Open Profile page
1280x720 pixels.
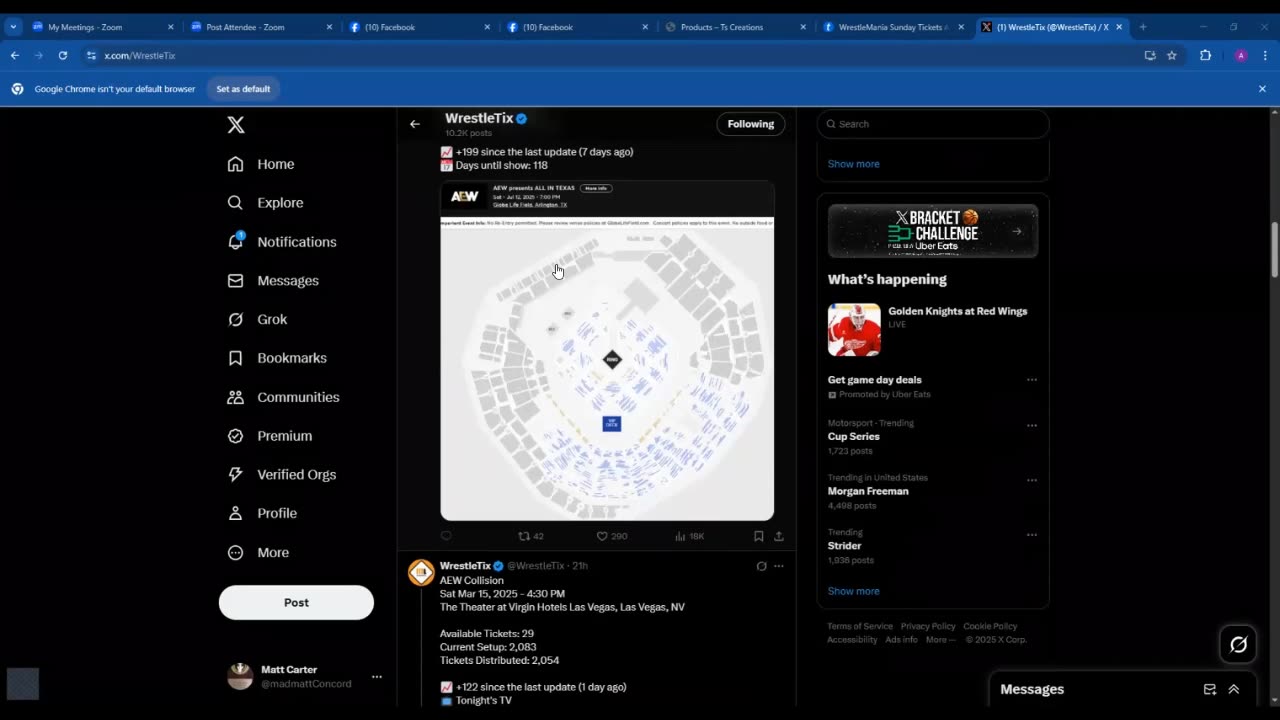tap(262, 513)
